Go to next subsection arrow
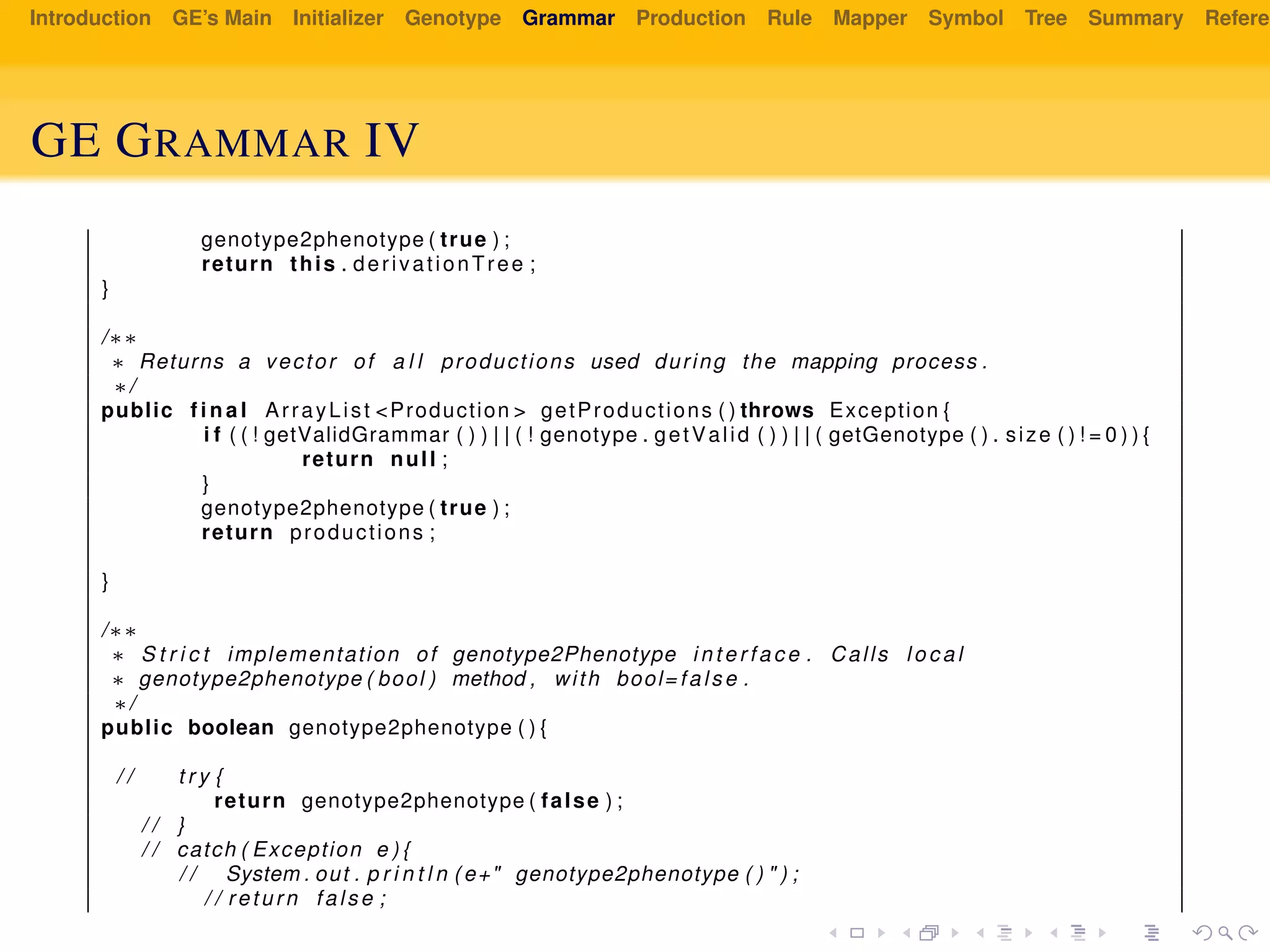 pyautogui.click(x=1029, y=933)
